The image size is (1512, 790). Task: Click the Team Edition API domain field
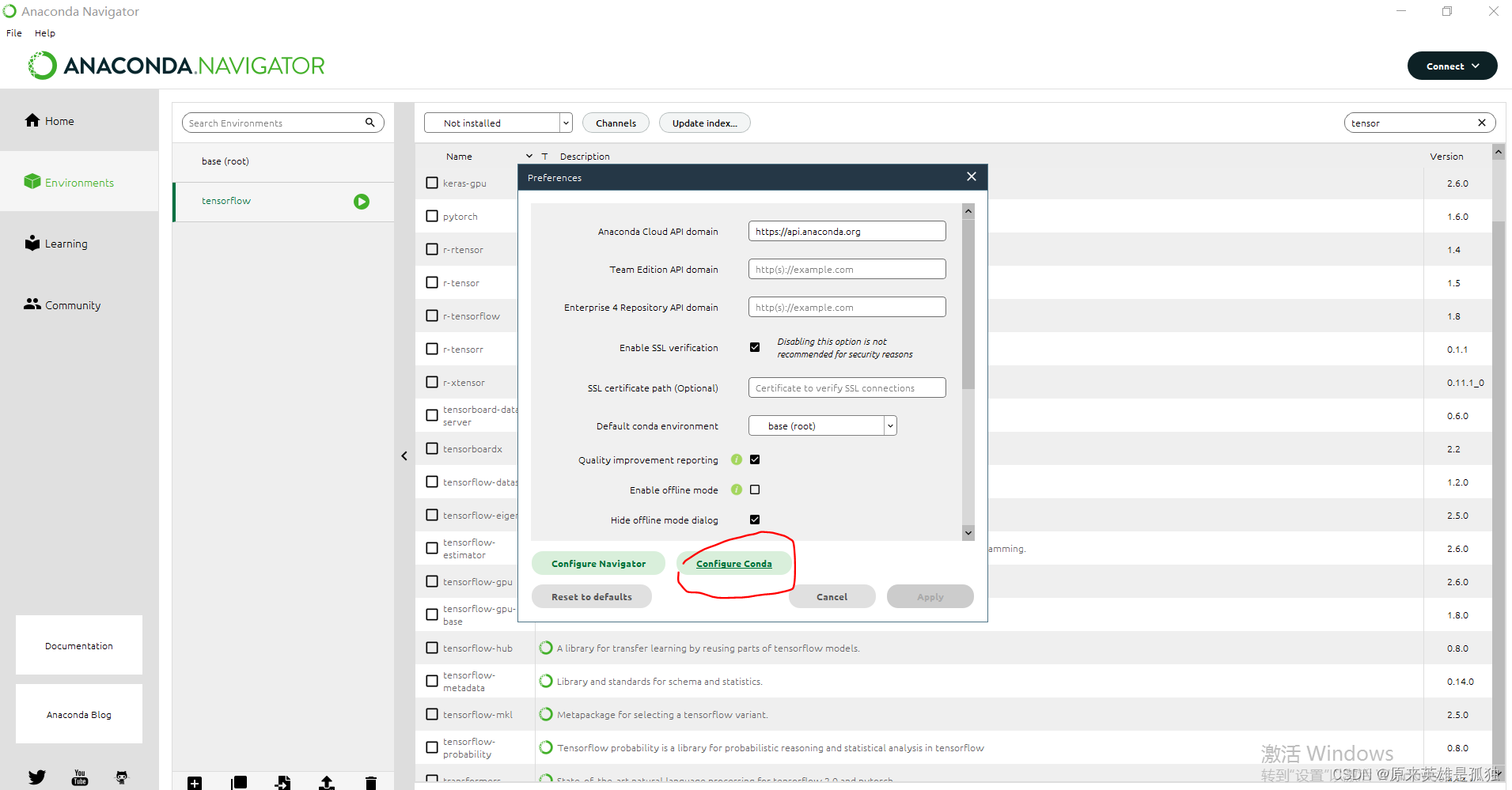pos(847,269)
